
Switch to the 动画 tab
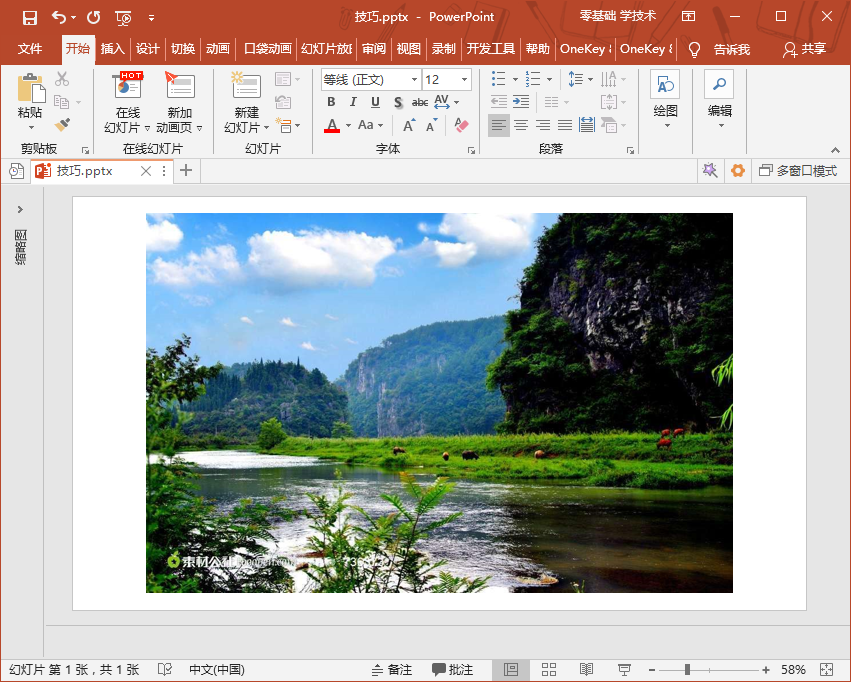218,49
